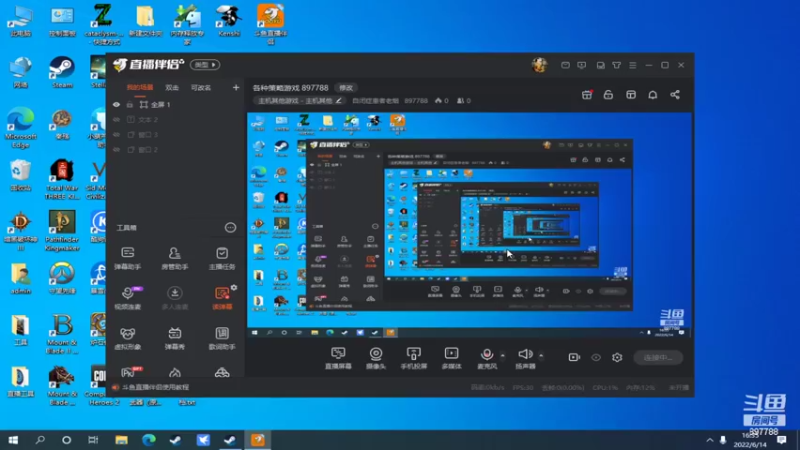Show the 文本 2 source layer
The height and width of the screenshot is (450, 800).
click(116, 119)
